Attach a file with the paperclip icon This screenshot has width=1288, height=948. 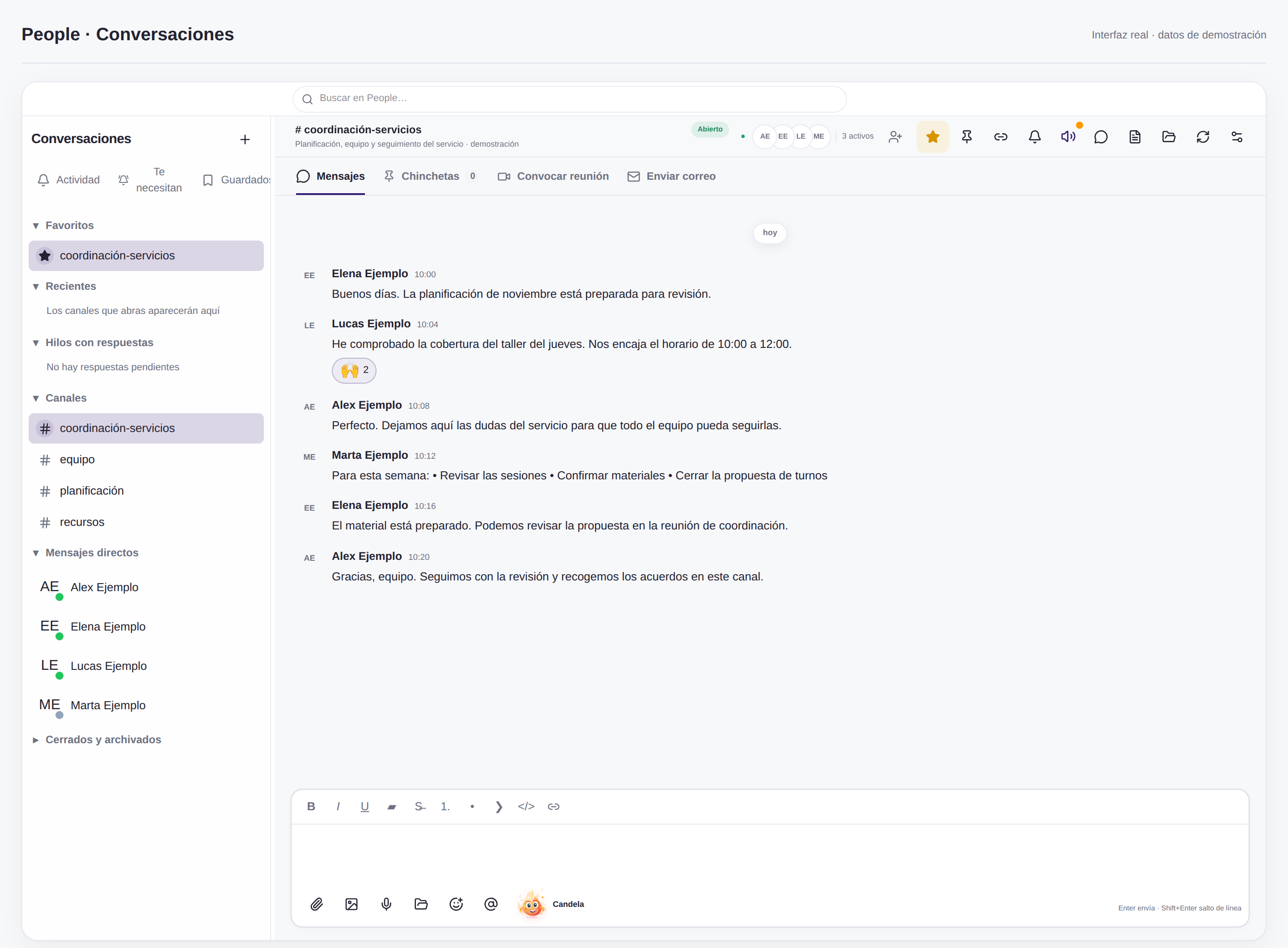pyautogui.click(x=317, y=904)
